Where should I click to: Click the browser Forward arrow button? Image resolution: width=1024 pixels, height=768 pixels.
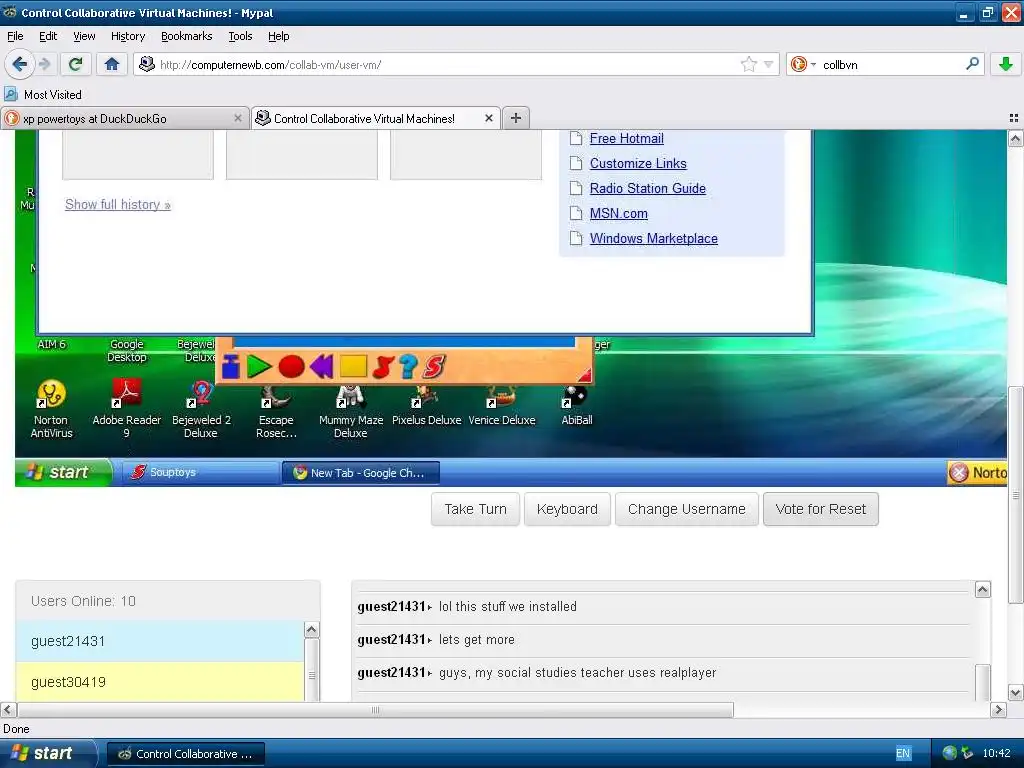click(44, 64)
